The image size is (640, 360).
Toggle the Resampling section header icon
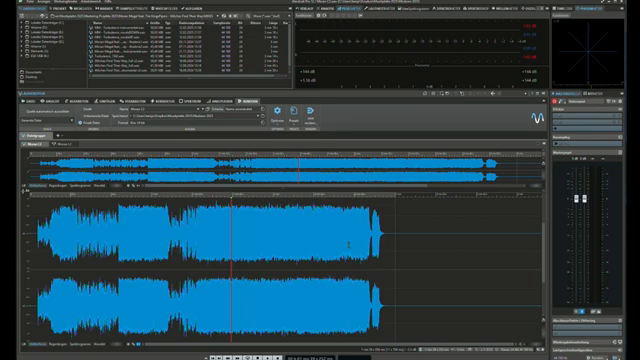[x=620, y=137]
